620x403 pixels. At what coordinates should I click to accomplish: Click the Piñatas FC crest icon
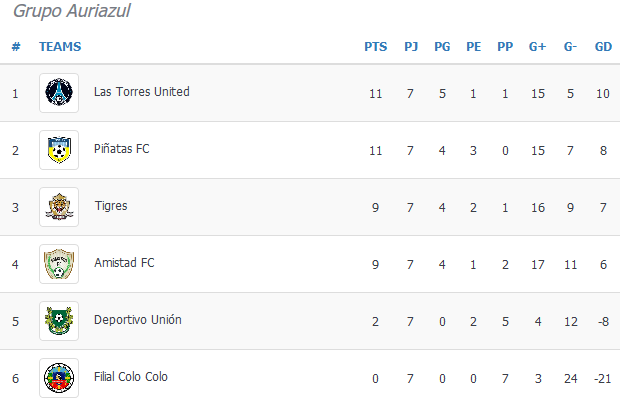(x=59, y=150)
